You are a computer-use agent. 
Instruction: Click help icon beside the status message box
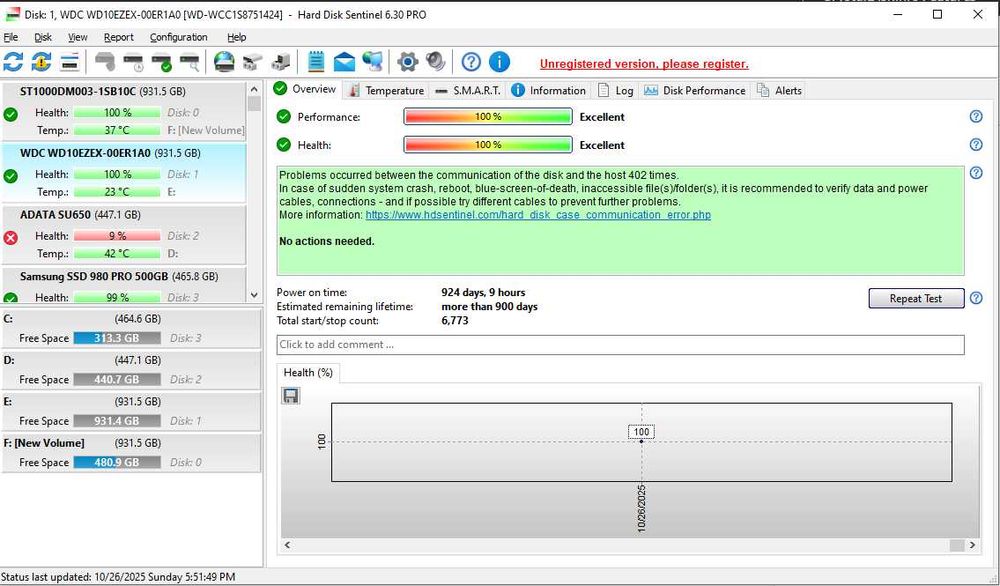pos(976,173)
